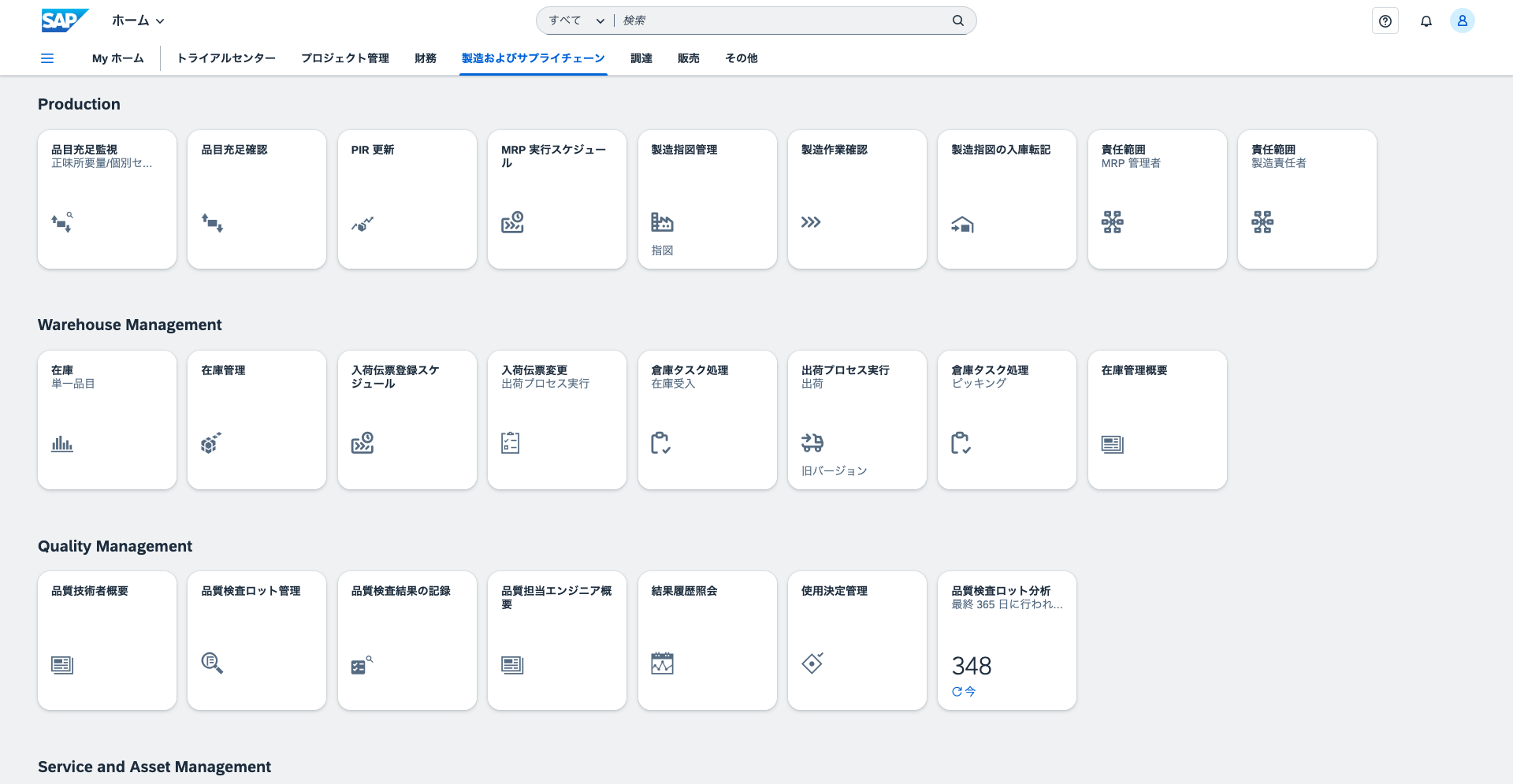Switch to the トライアルセンター tab

pos(226,58)
